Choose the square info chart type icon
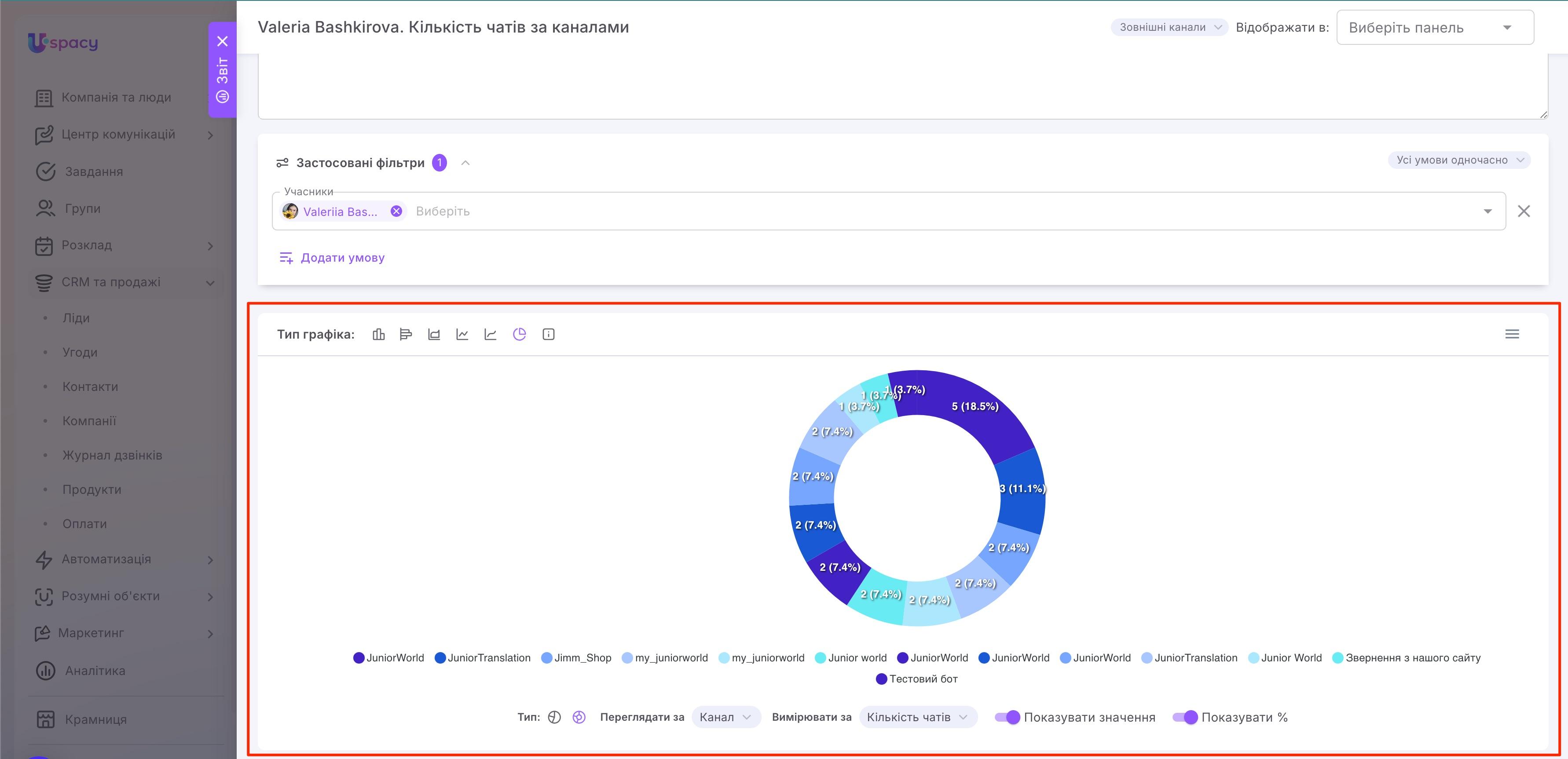Viewport: 1568px width, 759px height. (549, 334)
